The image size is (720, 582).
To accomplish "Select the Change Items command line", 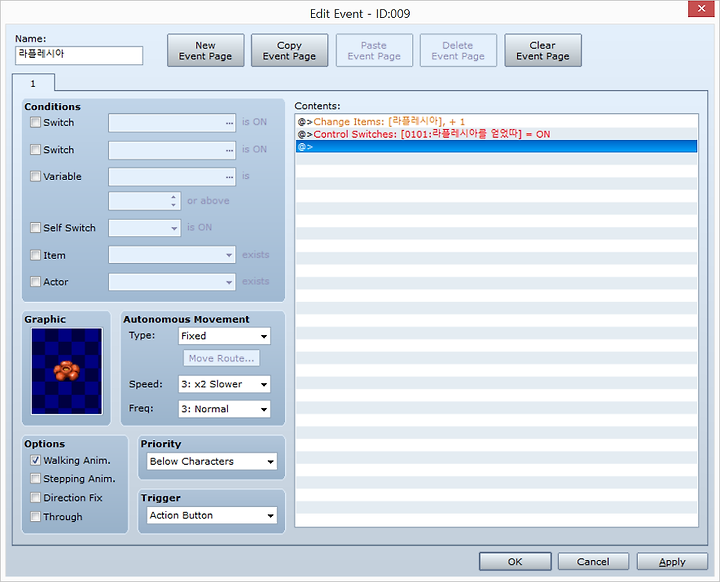I will pyautogui.click(x=496, y=122).
